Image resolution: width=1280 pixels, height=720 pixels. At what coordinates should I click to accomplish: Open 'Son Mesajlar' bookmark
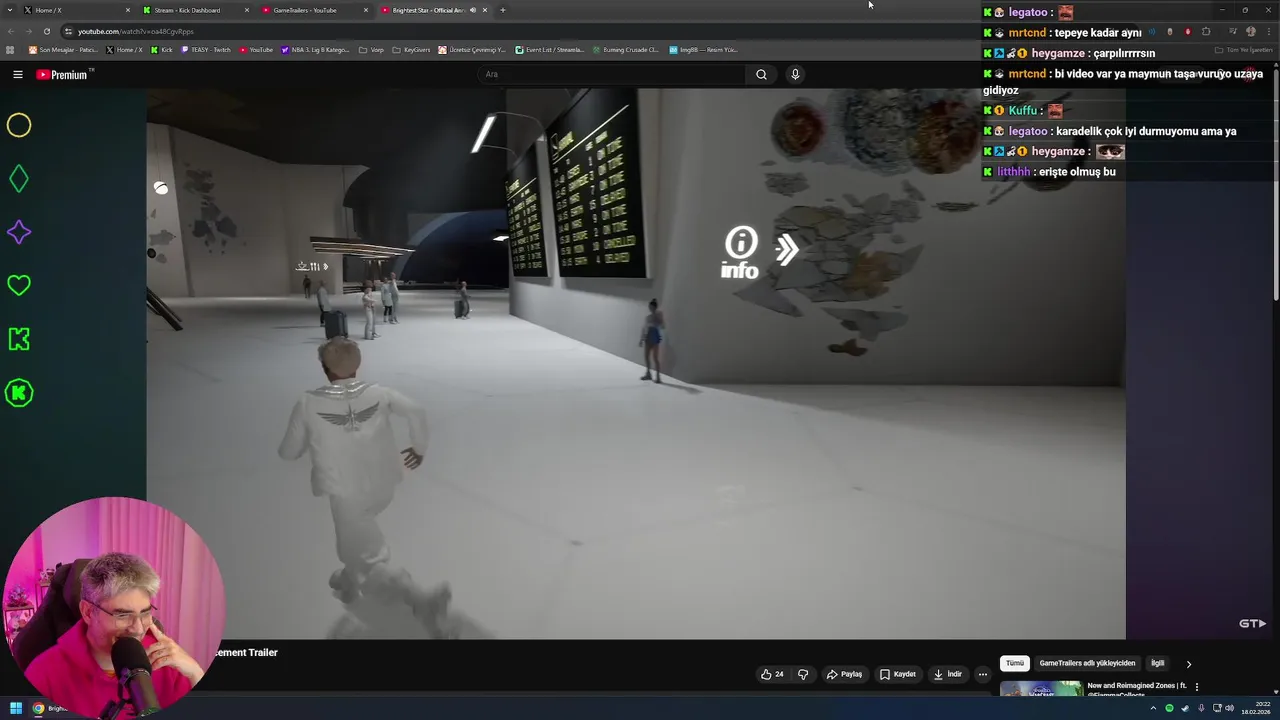click(x=63, y=49)
